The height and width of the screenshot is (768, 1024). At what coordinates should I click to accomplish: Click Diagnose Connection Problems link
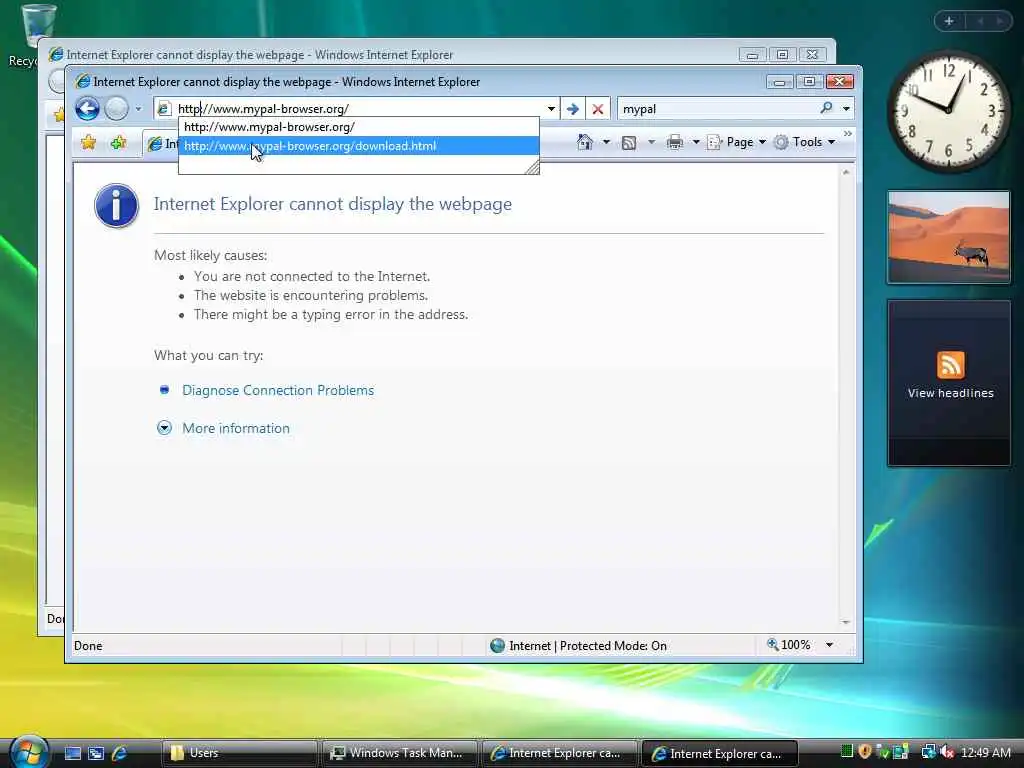tap(278, 390)
